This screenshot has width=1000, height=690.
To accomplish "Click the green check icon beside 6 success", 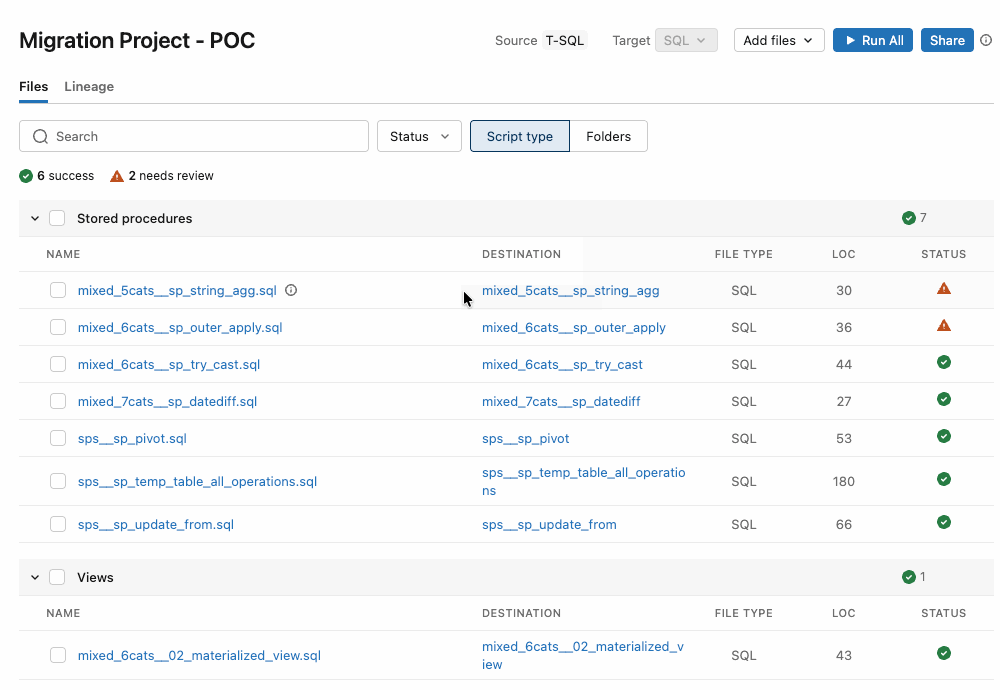I will pos(26,176).
